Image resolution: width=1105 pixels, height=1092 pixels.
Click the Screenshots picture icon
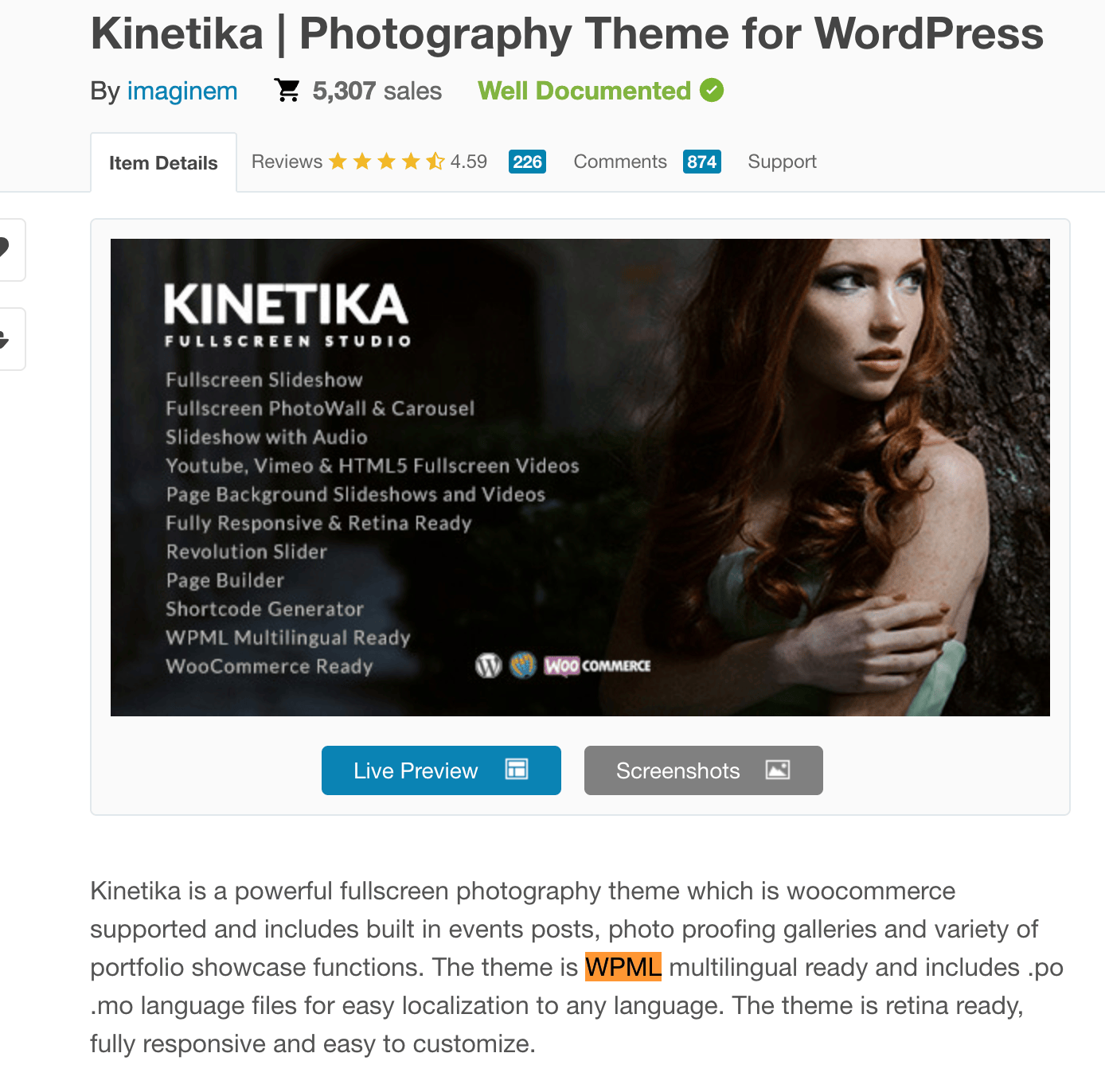pos(778,770)
